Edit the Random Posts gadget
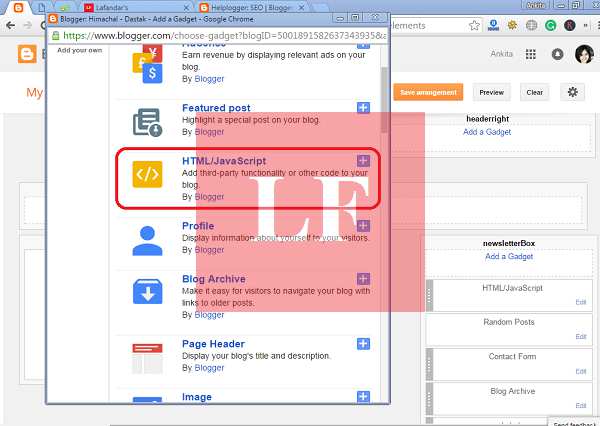Image resolution: width=600 pixels, height=426 pixels. [x=580, y=336]
